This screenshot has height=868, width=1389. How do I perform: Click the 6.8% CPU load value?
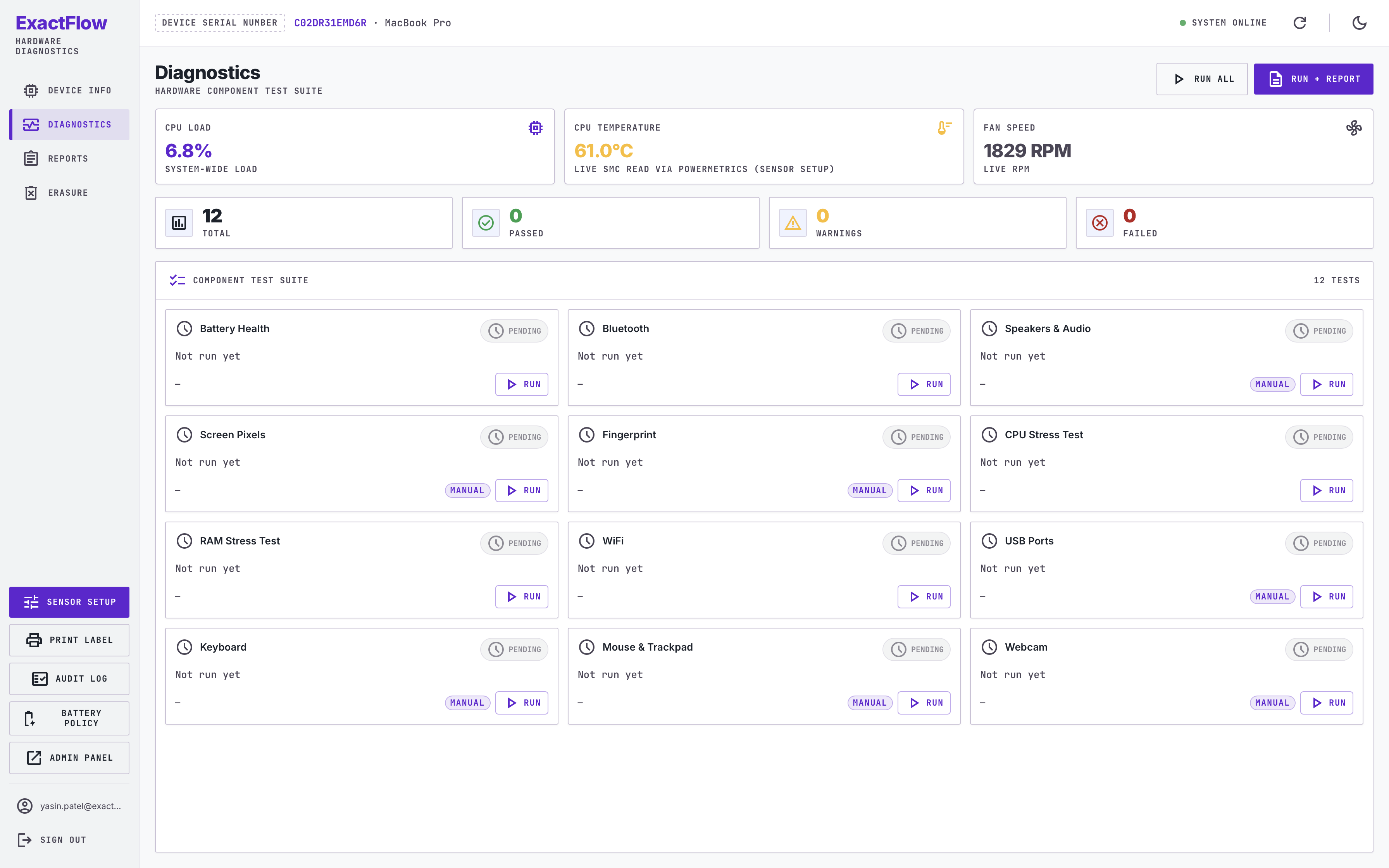(189, 150)
